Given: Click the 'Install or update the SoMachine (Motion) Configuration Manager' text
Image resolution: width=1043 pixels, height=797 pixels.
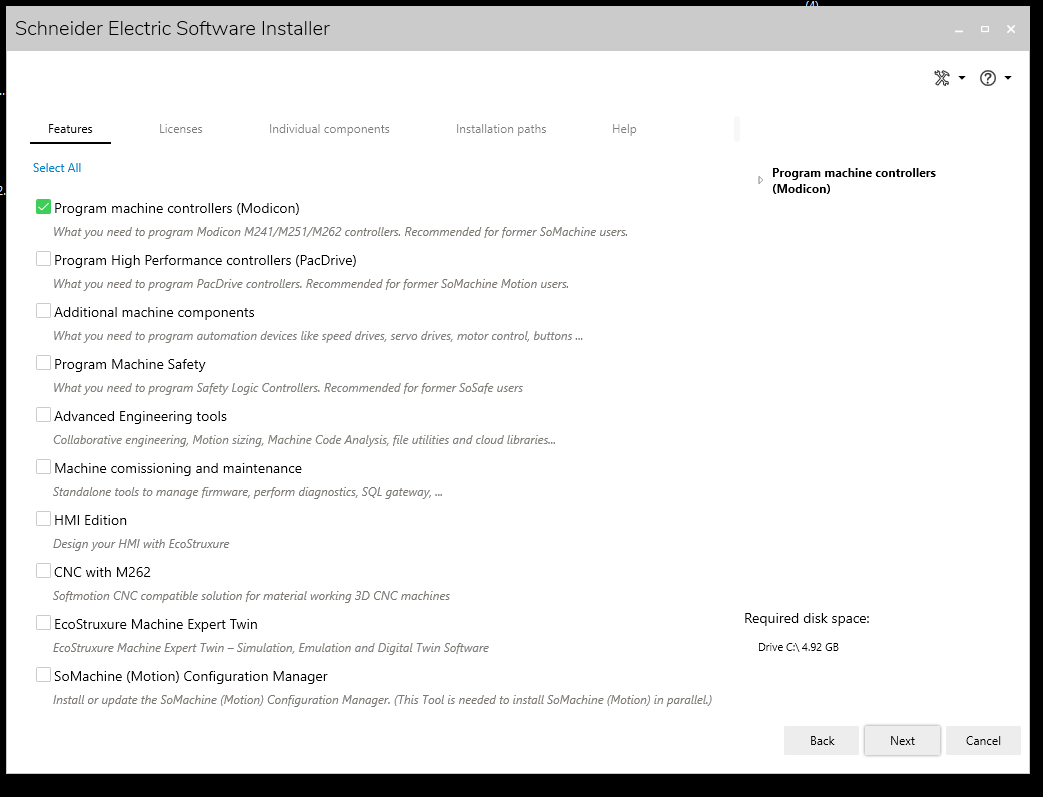Looking at the screenshot, I should (382, 700).
